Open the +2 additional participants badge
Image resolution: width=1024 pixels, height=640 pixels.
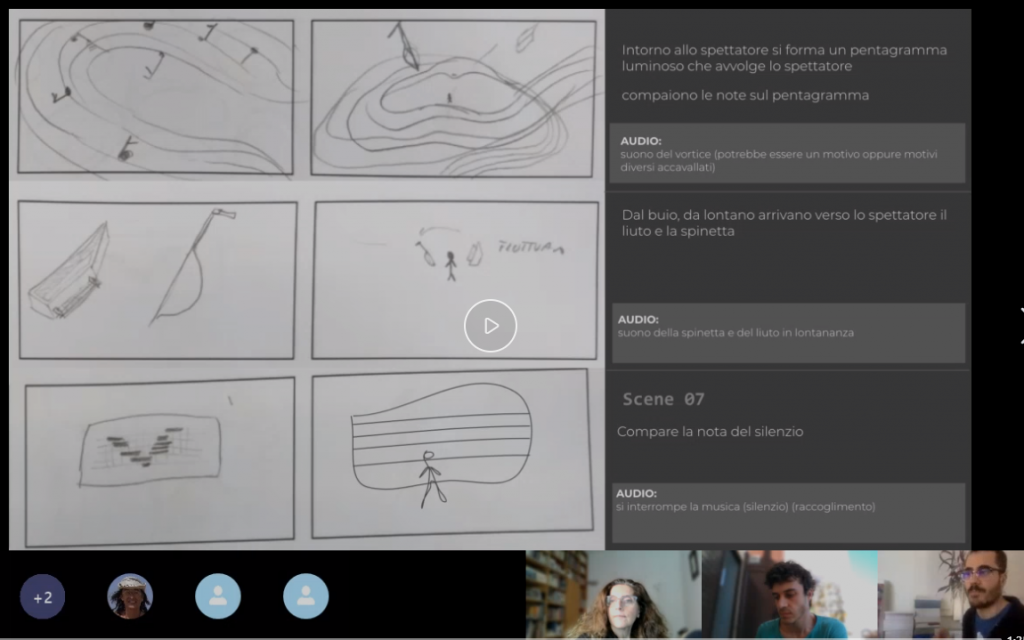click(42, 597)
